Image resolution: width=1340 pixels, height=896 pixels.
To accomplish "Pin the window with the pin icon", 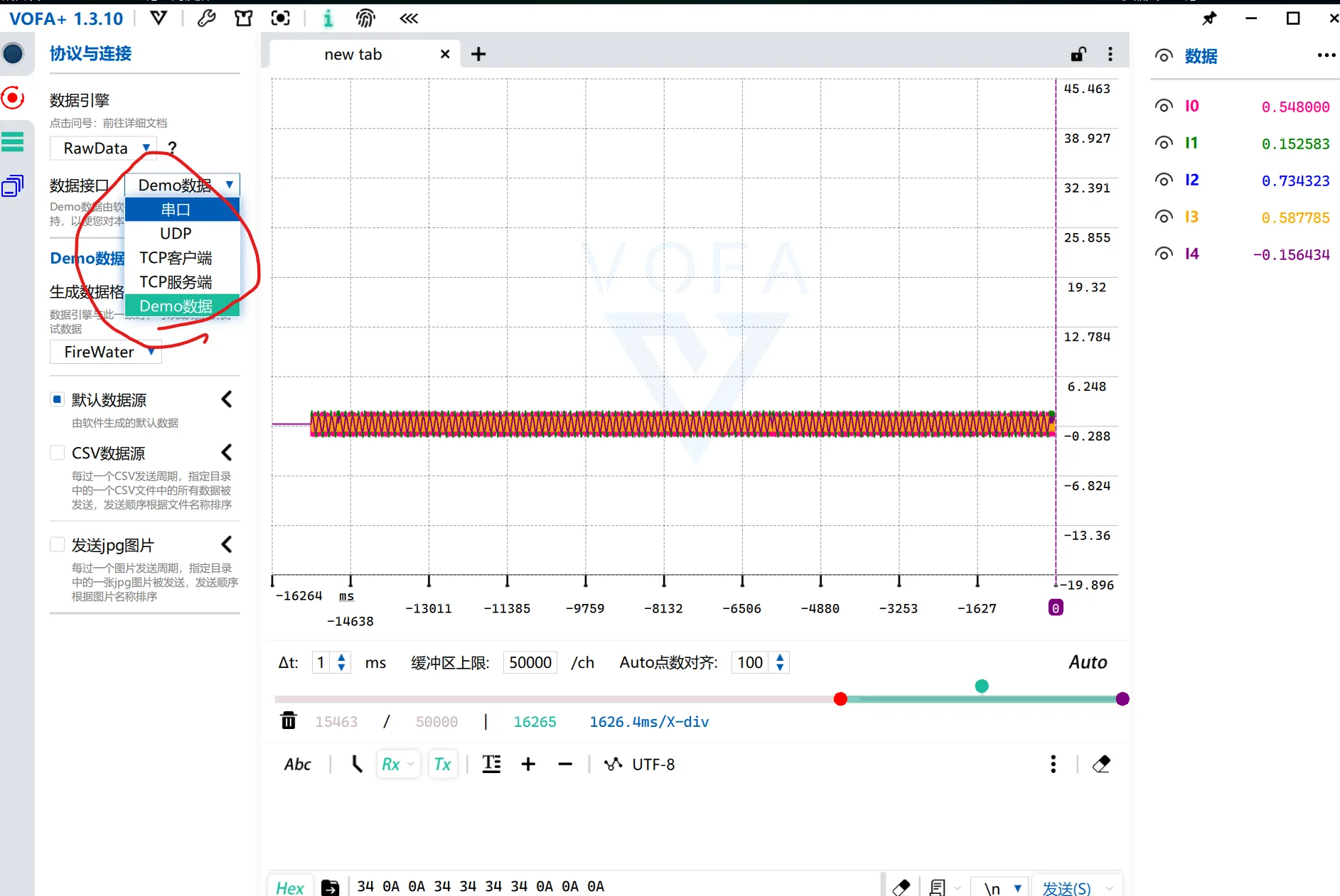I will [x=1209, y=18].
